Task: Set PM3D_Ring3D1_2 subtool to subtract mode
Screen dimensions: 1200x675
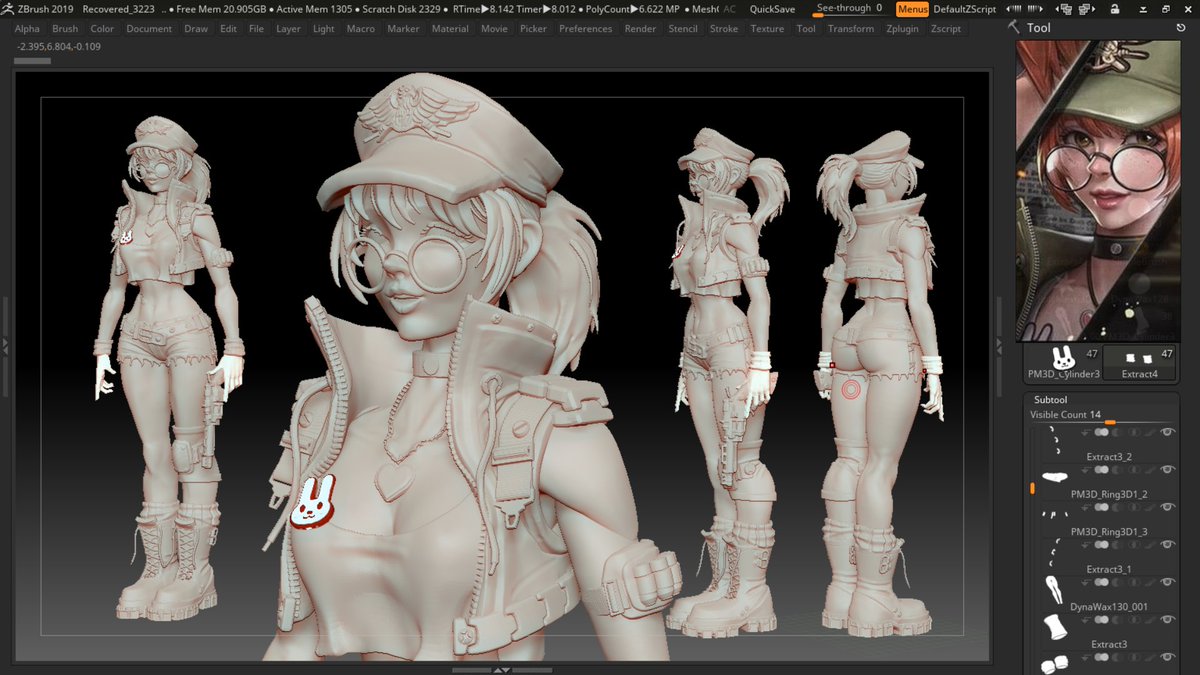Action: coord(1117,469)
